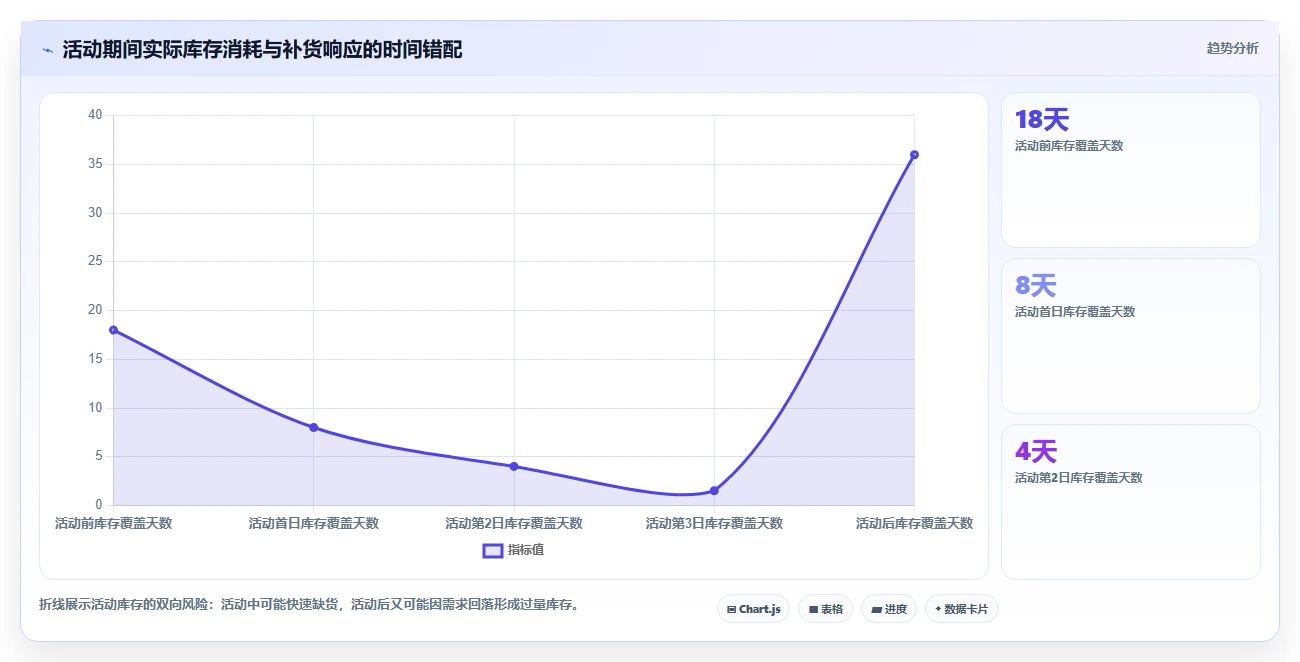Click the y-axis value 40
The width and height of the screenshot is (1300, 662).
tap(95, 115)
